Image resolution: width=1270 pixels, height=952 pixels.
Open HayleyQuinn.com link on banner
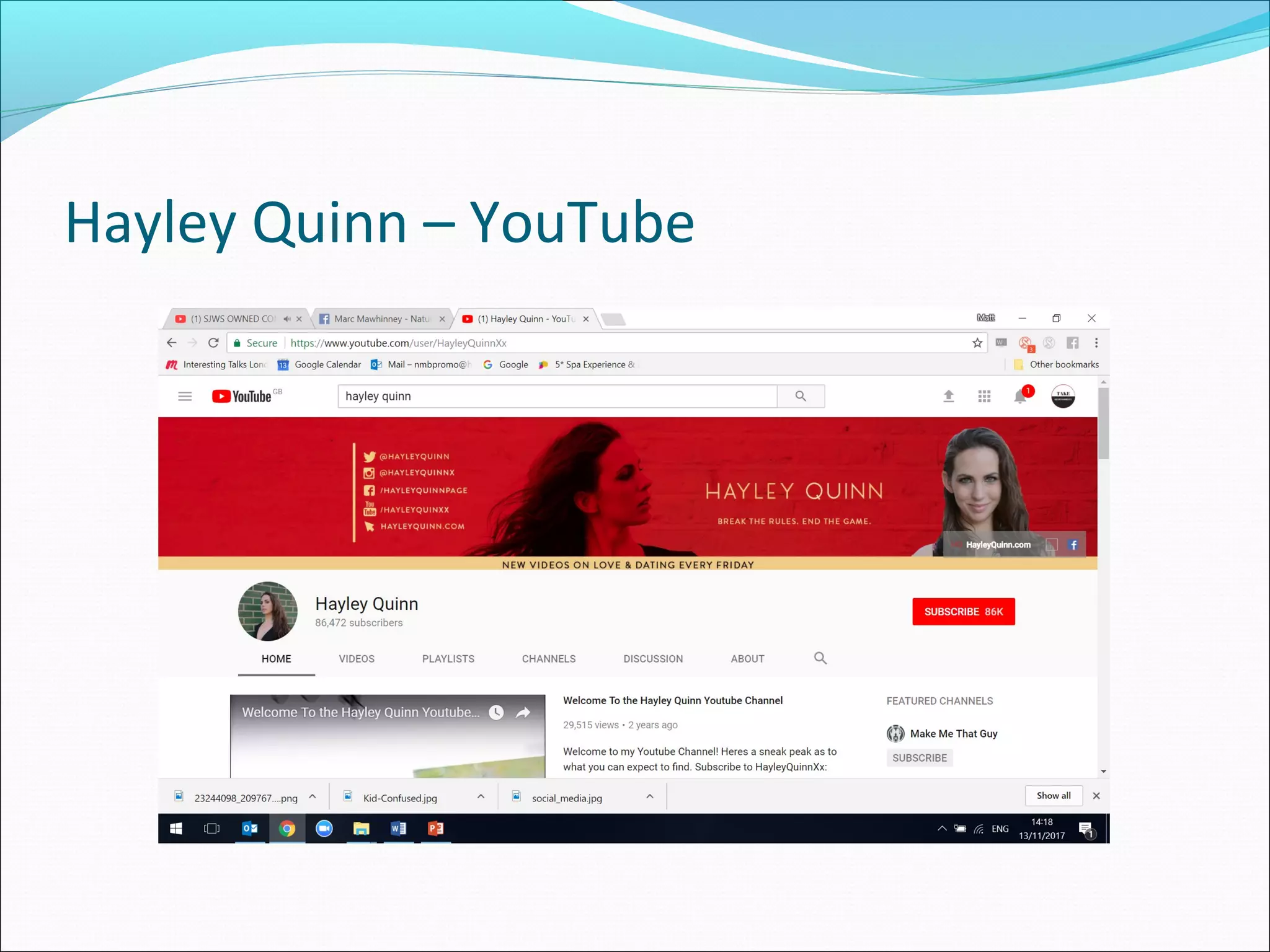click(x=998, y=545)
